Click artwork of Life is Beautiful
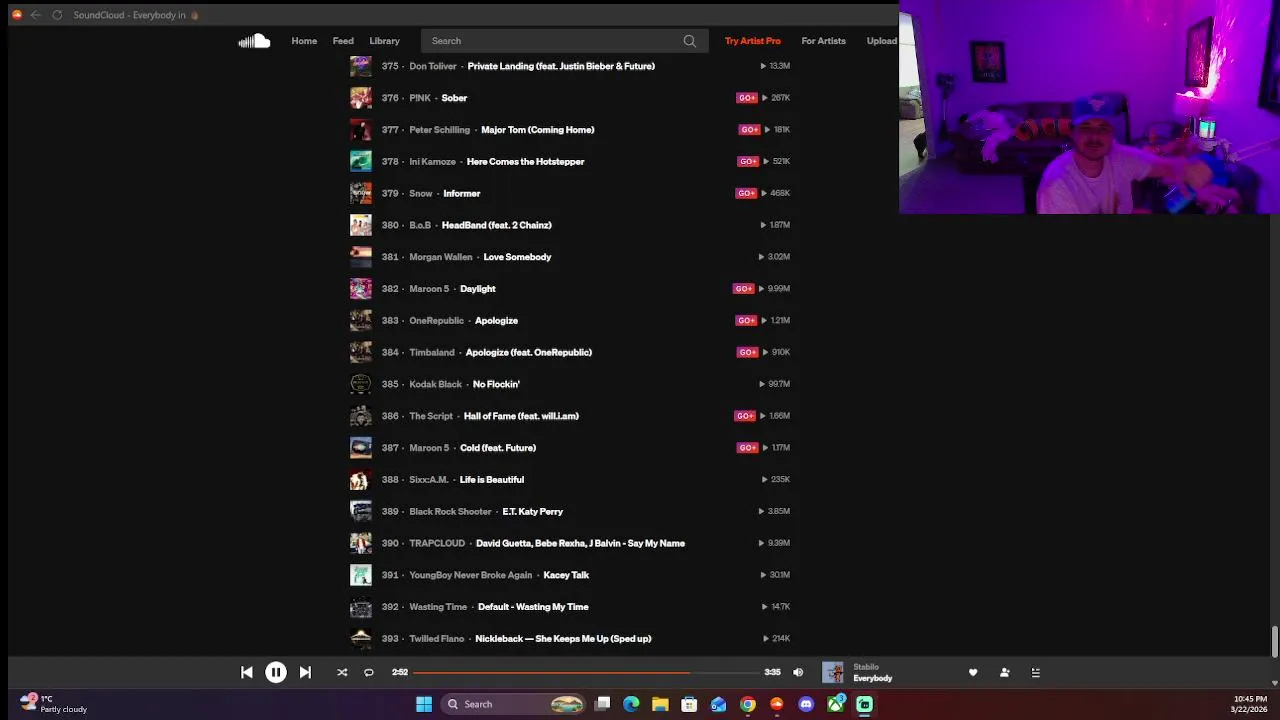This screenshot has width=1280, height=720. click(361, 480)
